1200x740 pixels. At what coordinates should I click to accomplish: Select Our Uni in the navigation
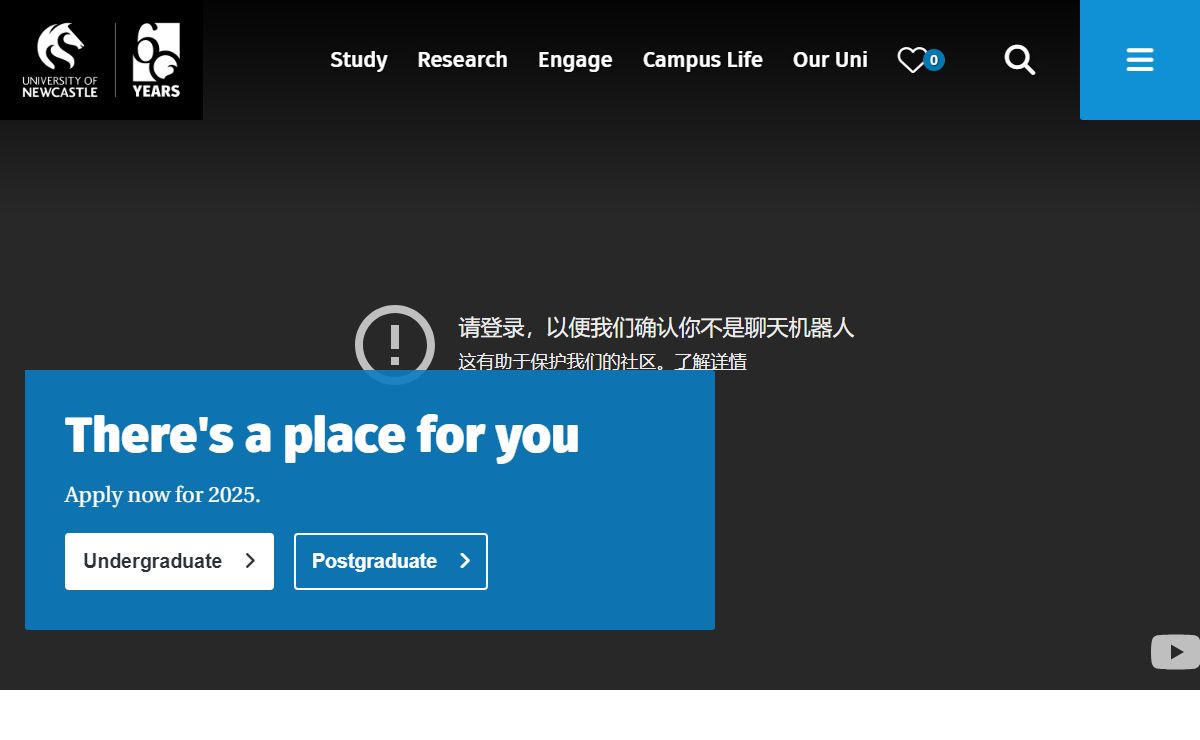point(830,60)
